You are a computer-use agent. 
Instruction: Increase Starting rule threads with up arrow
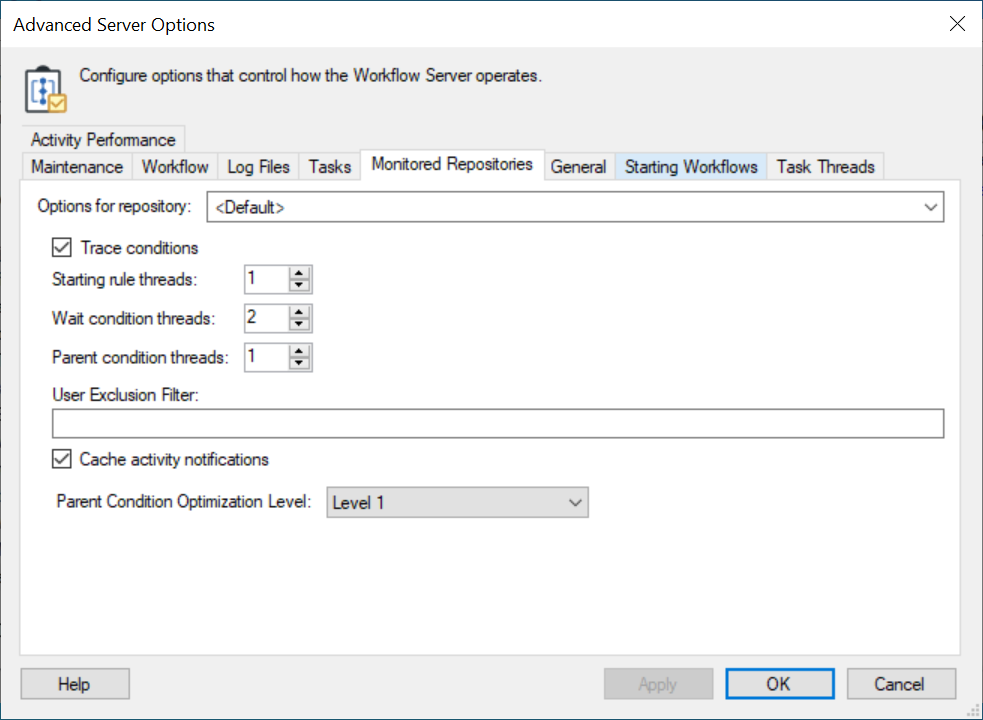tap(299, 273)
